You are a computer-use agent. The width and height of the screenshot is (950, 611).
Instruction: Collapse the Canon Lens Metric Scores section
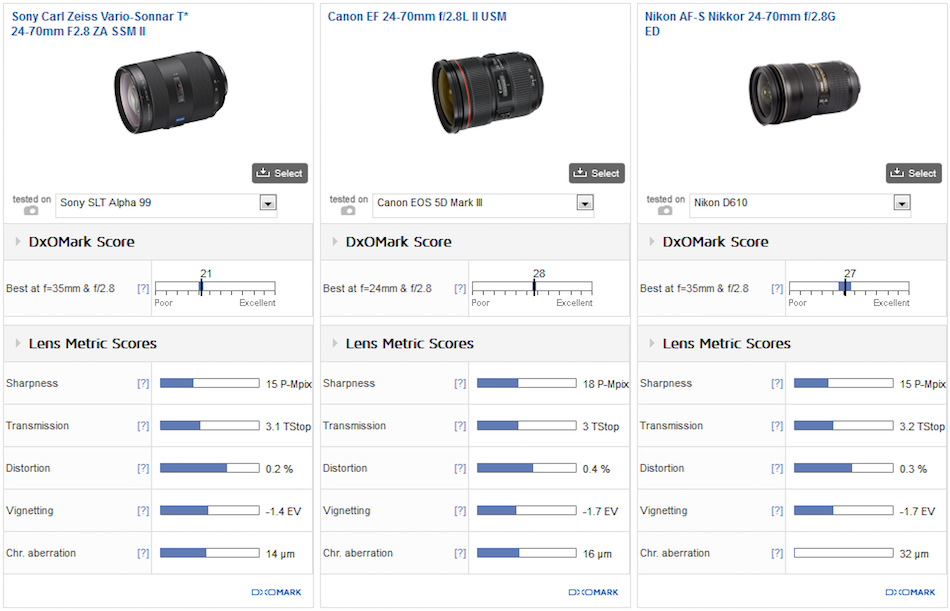334,344
